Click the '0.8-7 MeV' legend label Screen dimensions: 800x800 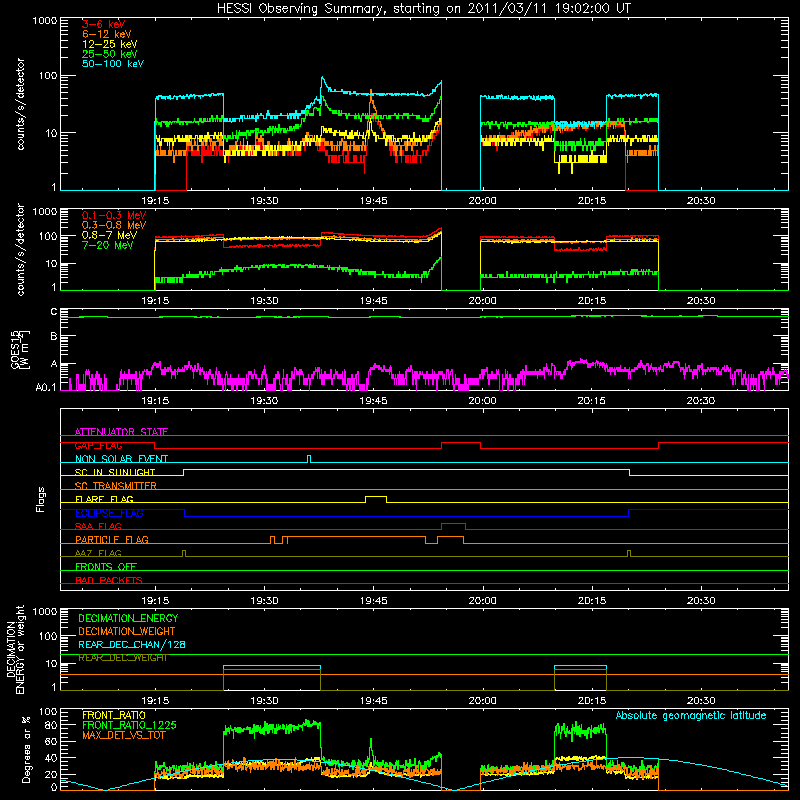click(109, 235)
